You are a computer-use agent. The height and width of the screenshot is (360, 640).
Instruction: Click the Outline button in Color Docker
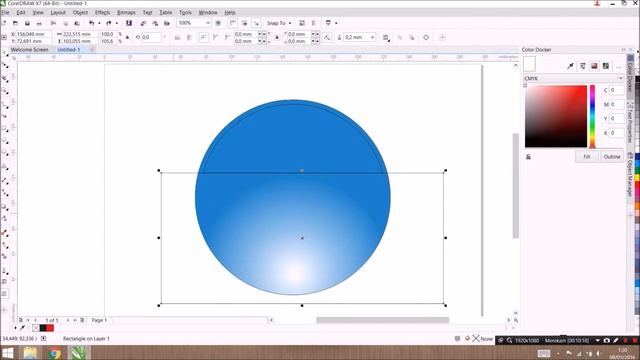(612, 157)
